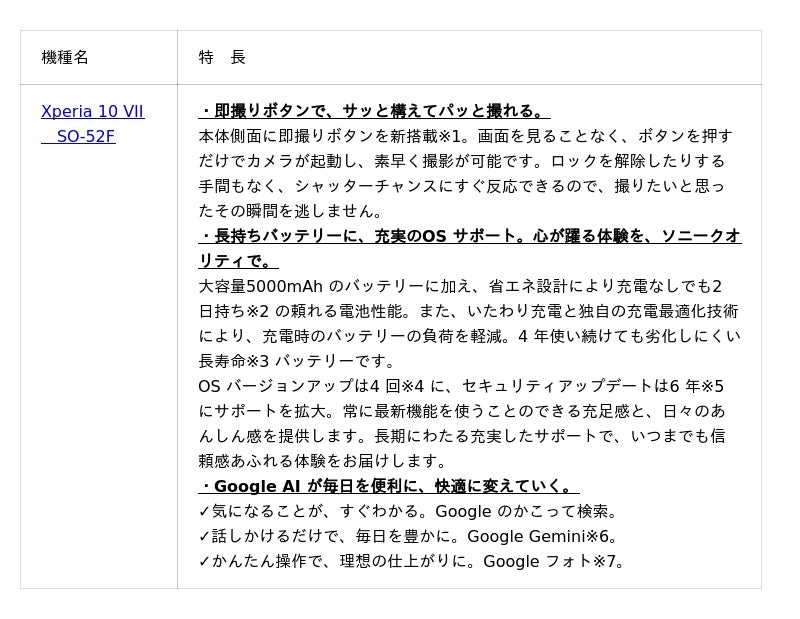This screenshot has width=800, height=619.
Task: Open the Xperia 10 VII link
Action: click(x=92, y=112)
